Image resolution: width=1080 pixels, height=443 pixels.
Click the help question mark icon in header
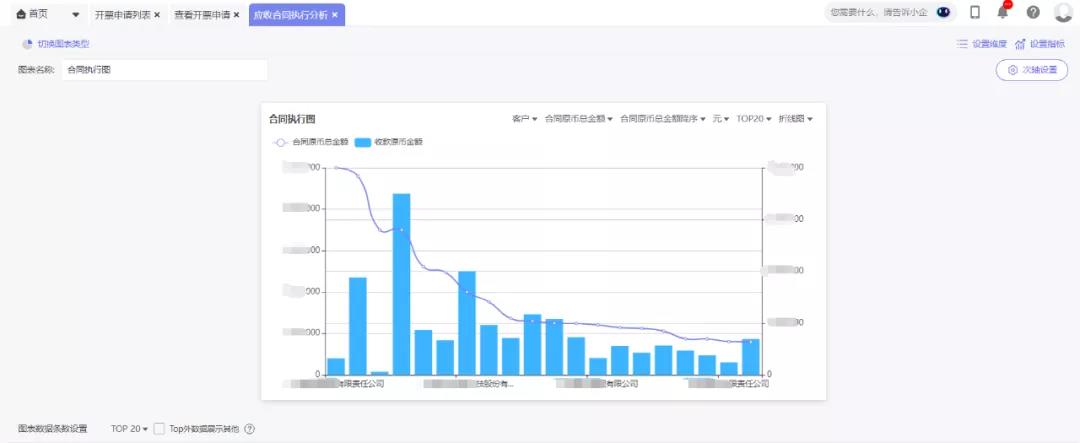(1033, 13)
